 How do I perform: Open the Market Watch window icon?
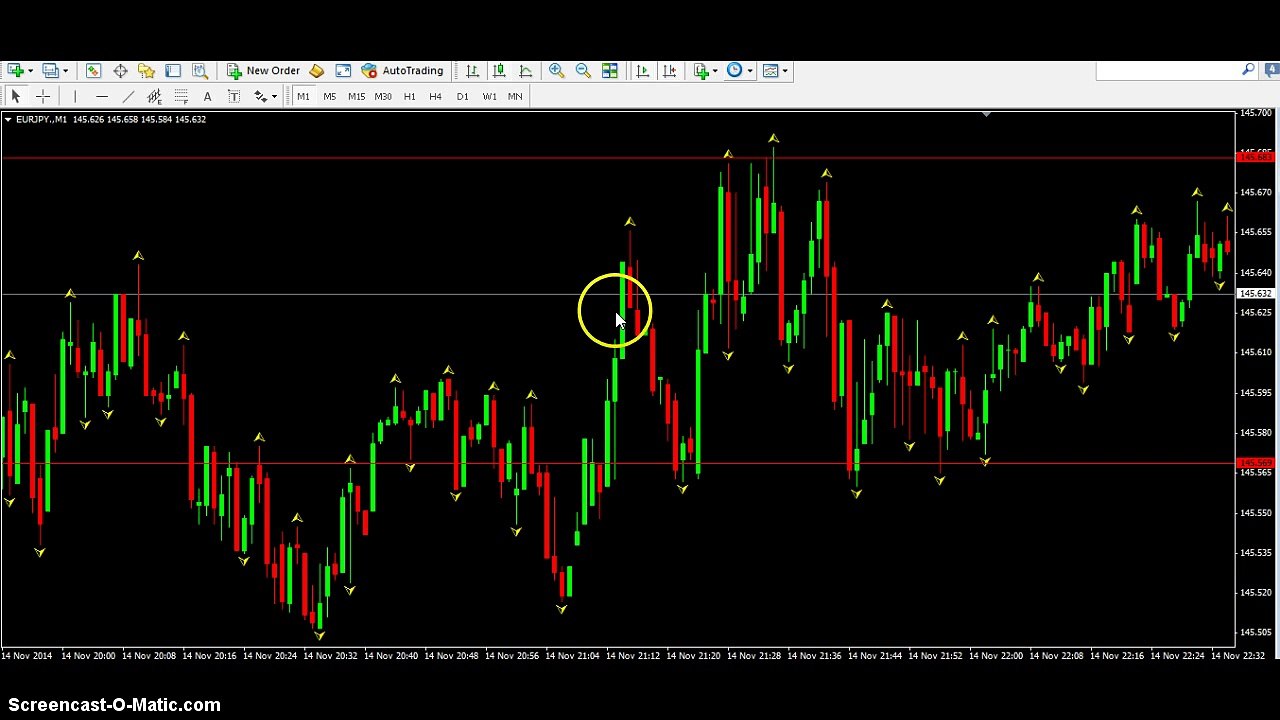pos(93,70)
